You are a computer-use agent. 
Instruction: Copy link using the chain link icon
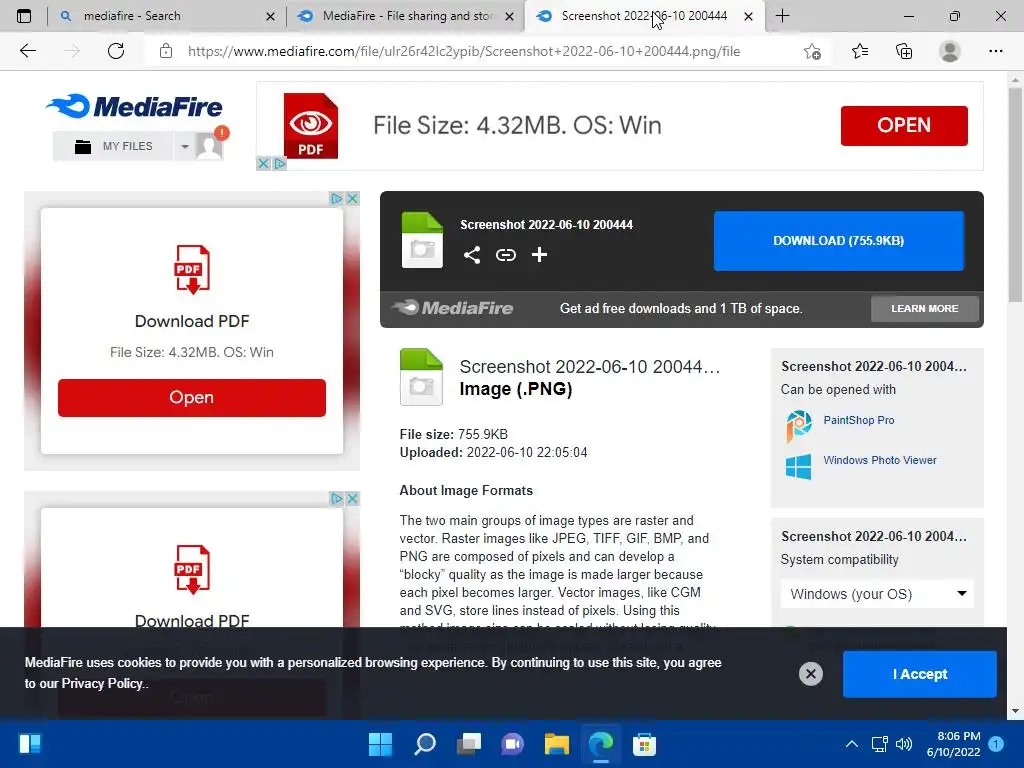click(x=505, y=255)
